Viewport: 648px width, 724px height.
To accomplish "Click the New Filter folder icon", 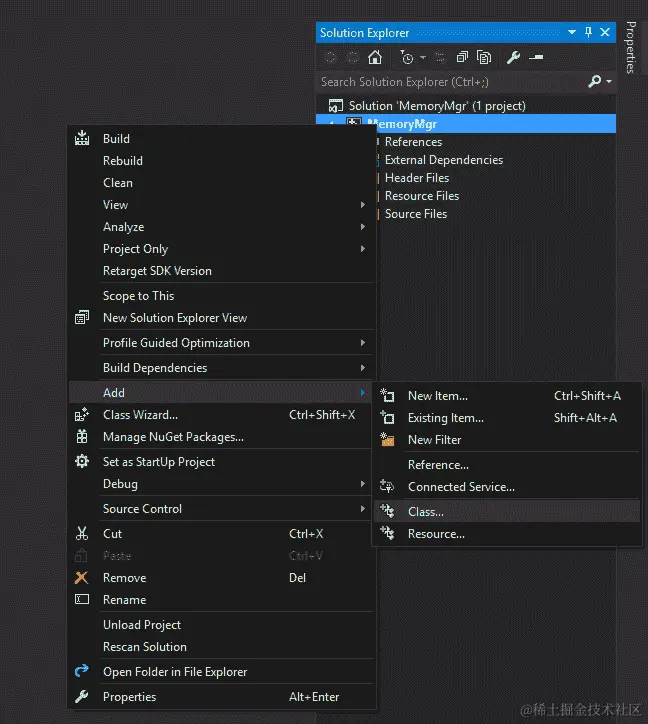I will (x=387, y=439).
